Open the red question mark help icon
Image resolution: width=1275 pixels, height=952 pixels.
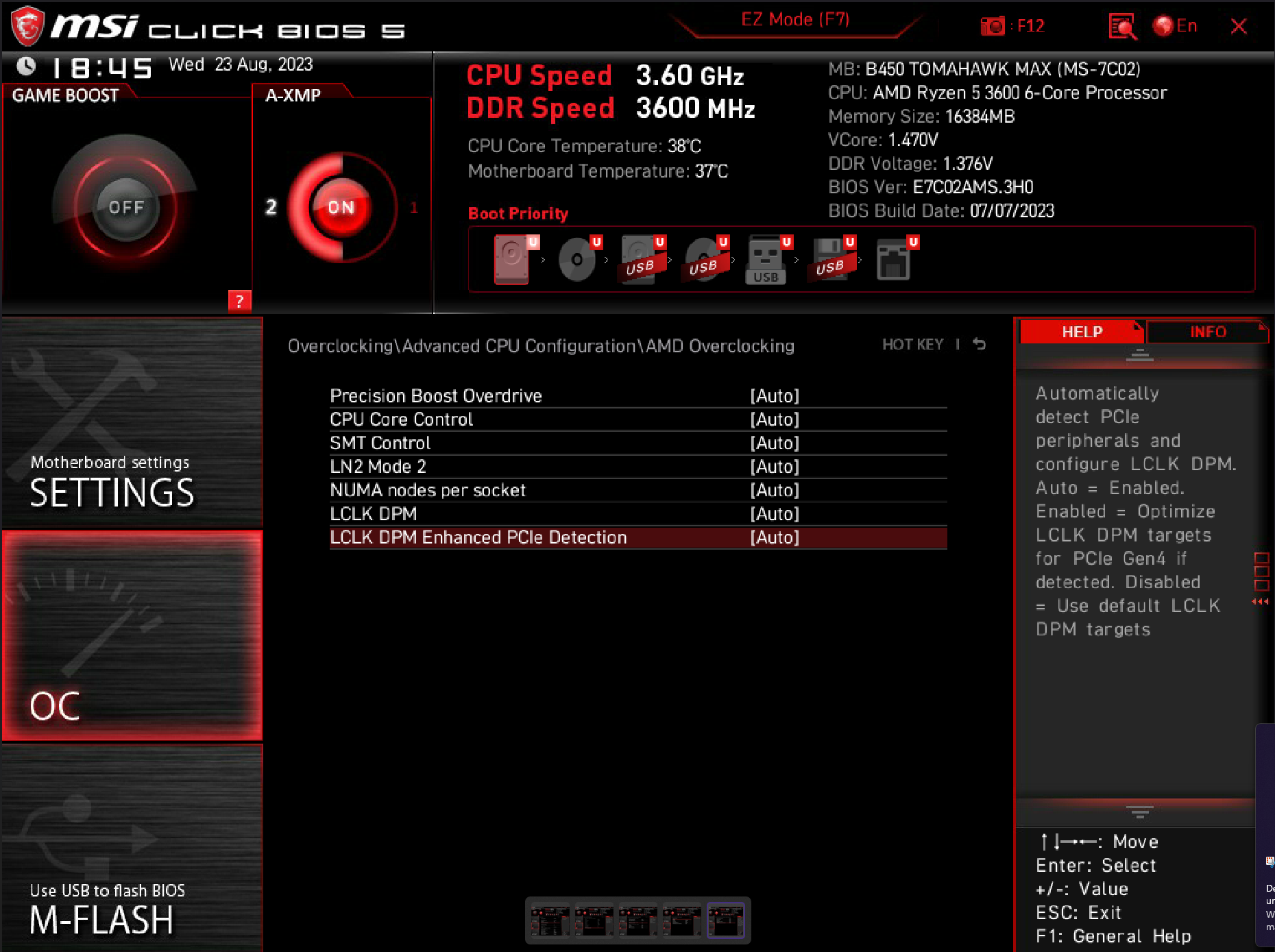click(x=239, y=301)
